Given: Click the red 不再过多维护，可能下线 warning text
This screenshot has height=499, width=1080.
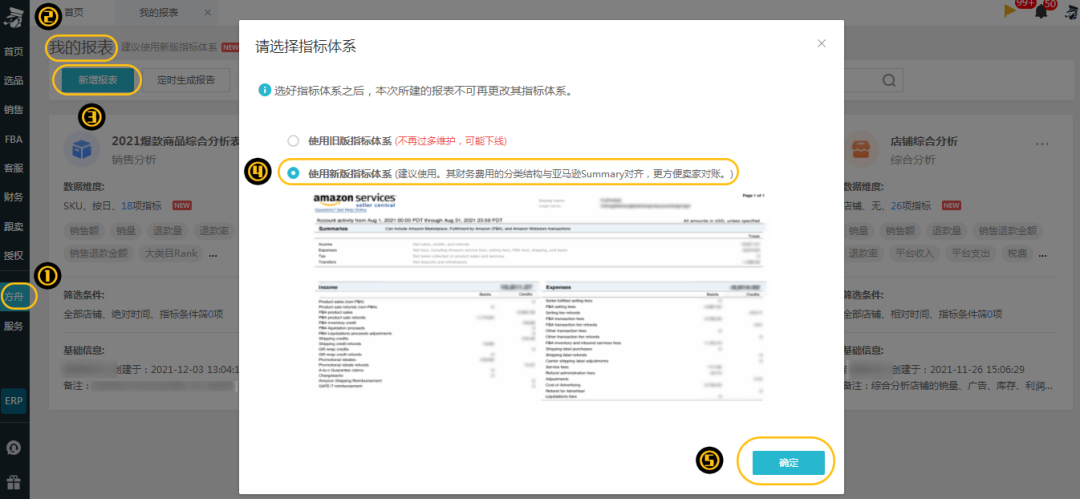Looking at the screenshot, I should point(450,141).
